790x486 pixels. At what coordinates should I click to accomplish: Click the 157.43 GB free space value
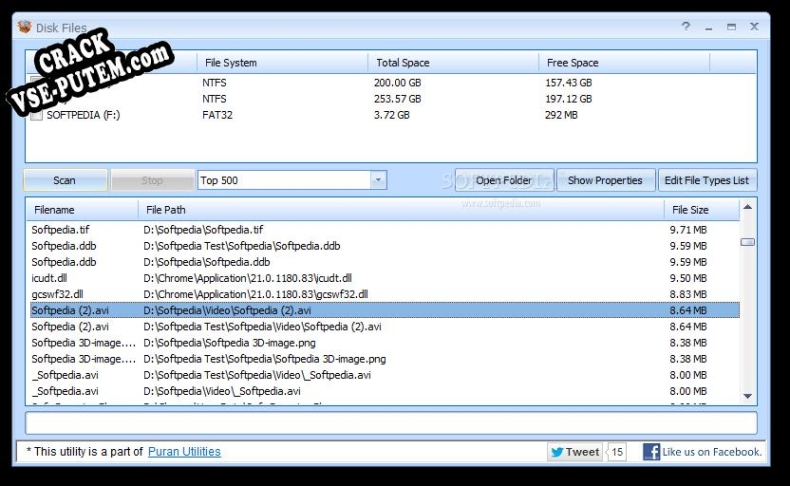click(x=568, y=83)
